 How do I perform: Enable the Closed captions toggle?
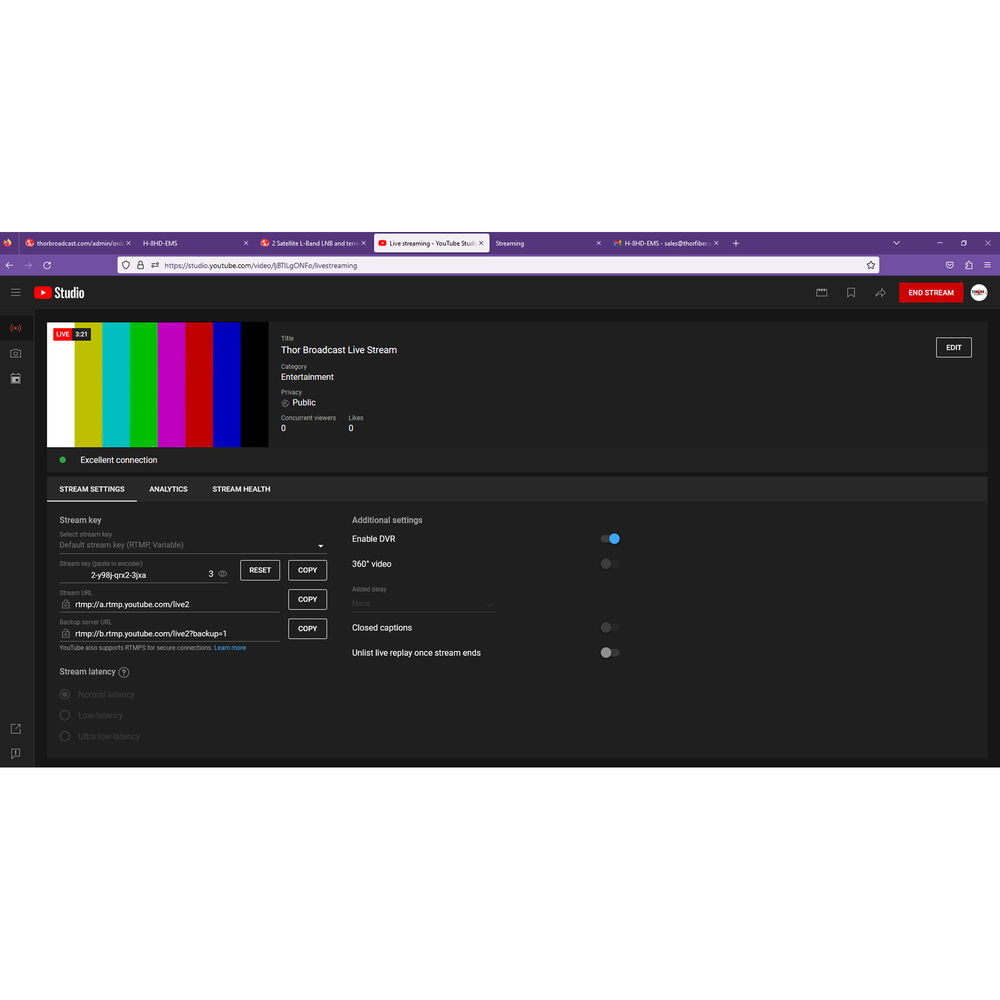point(610,628)
